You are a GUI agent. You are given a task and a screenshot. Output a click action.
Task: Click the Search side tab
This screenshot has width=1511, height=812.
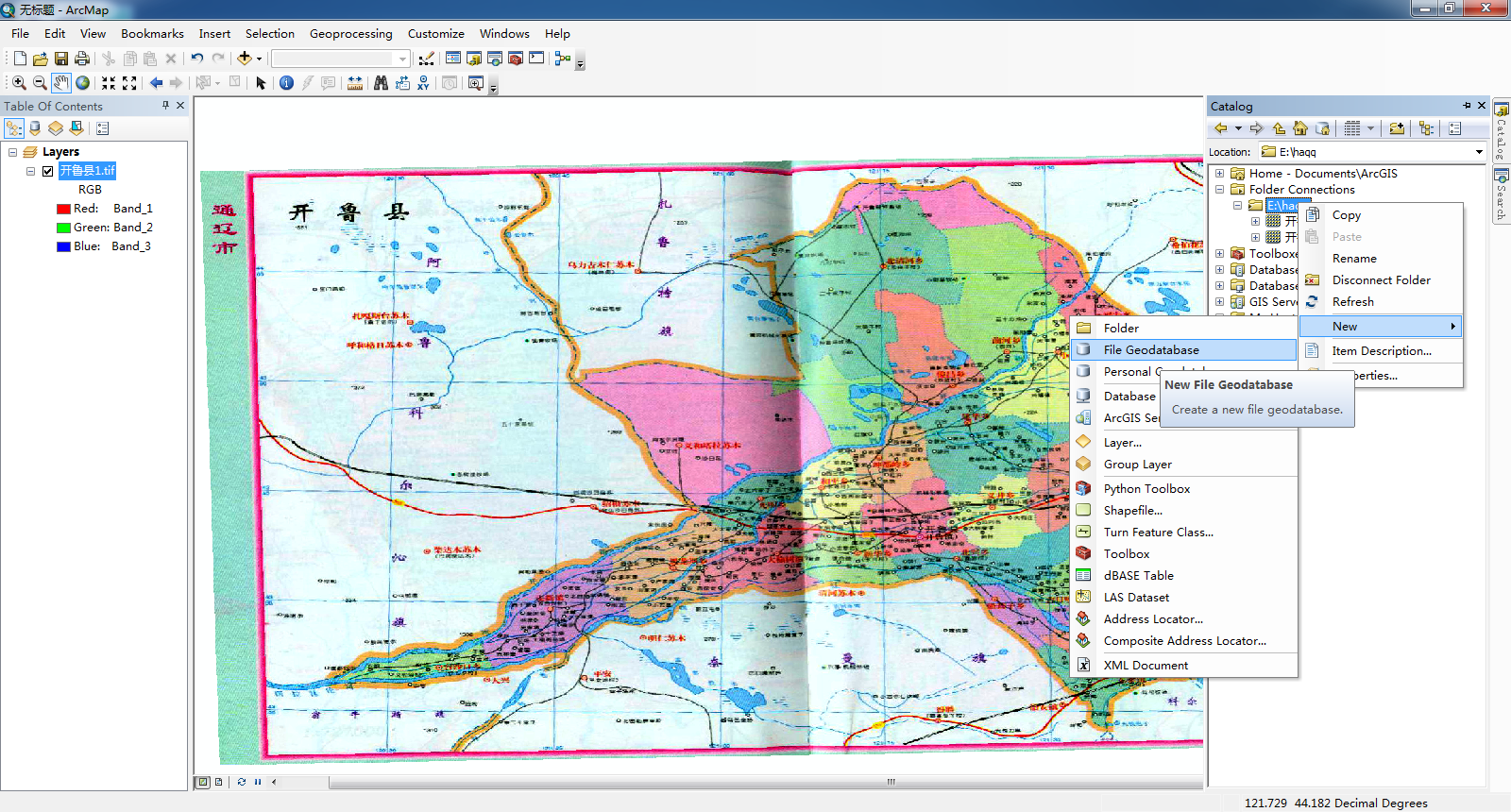pyautogui.click(x=1501, y=195)
